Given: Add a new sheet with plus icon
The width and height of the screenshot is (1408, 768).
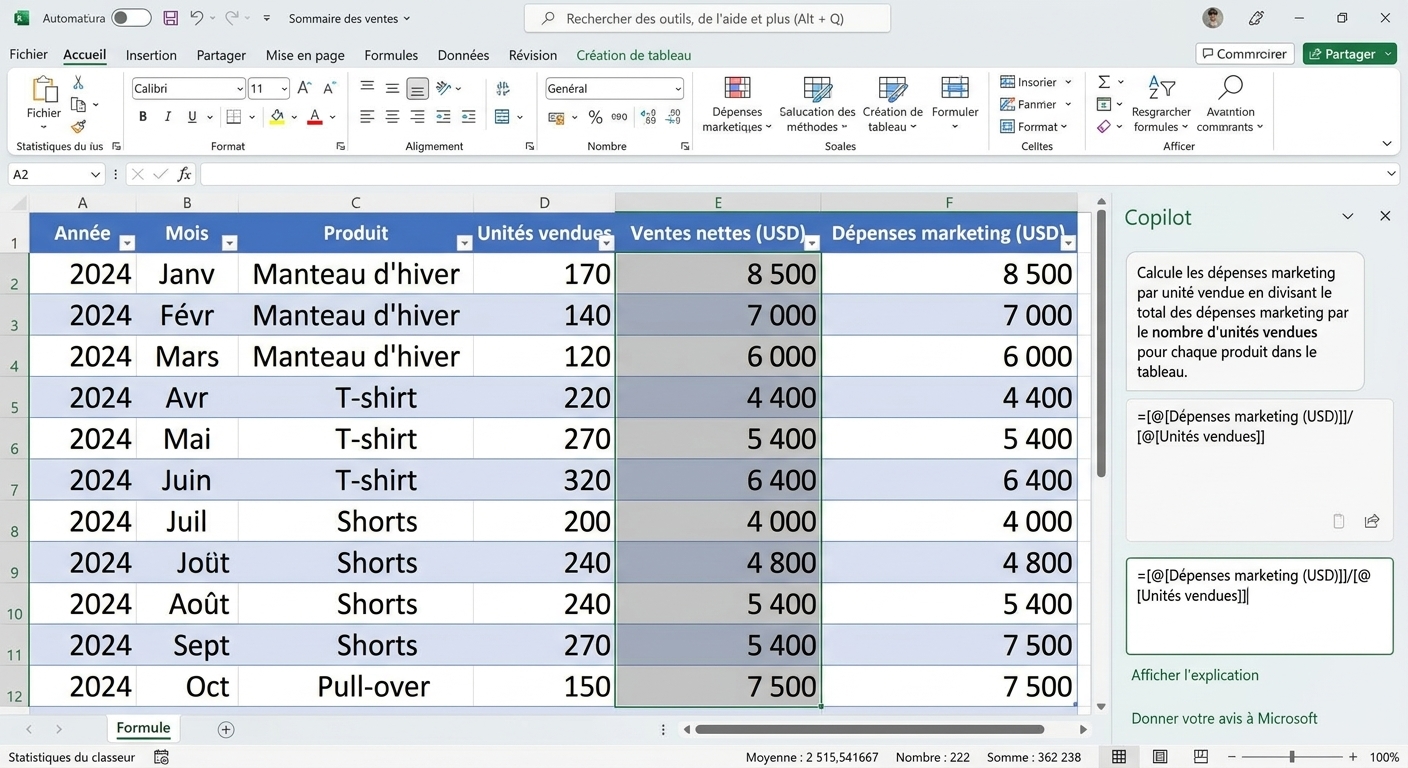Looking at the screenshot, I should click(x=226, y=729).
